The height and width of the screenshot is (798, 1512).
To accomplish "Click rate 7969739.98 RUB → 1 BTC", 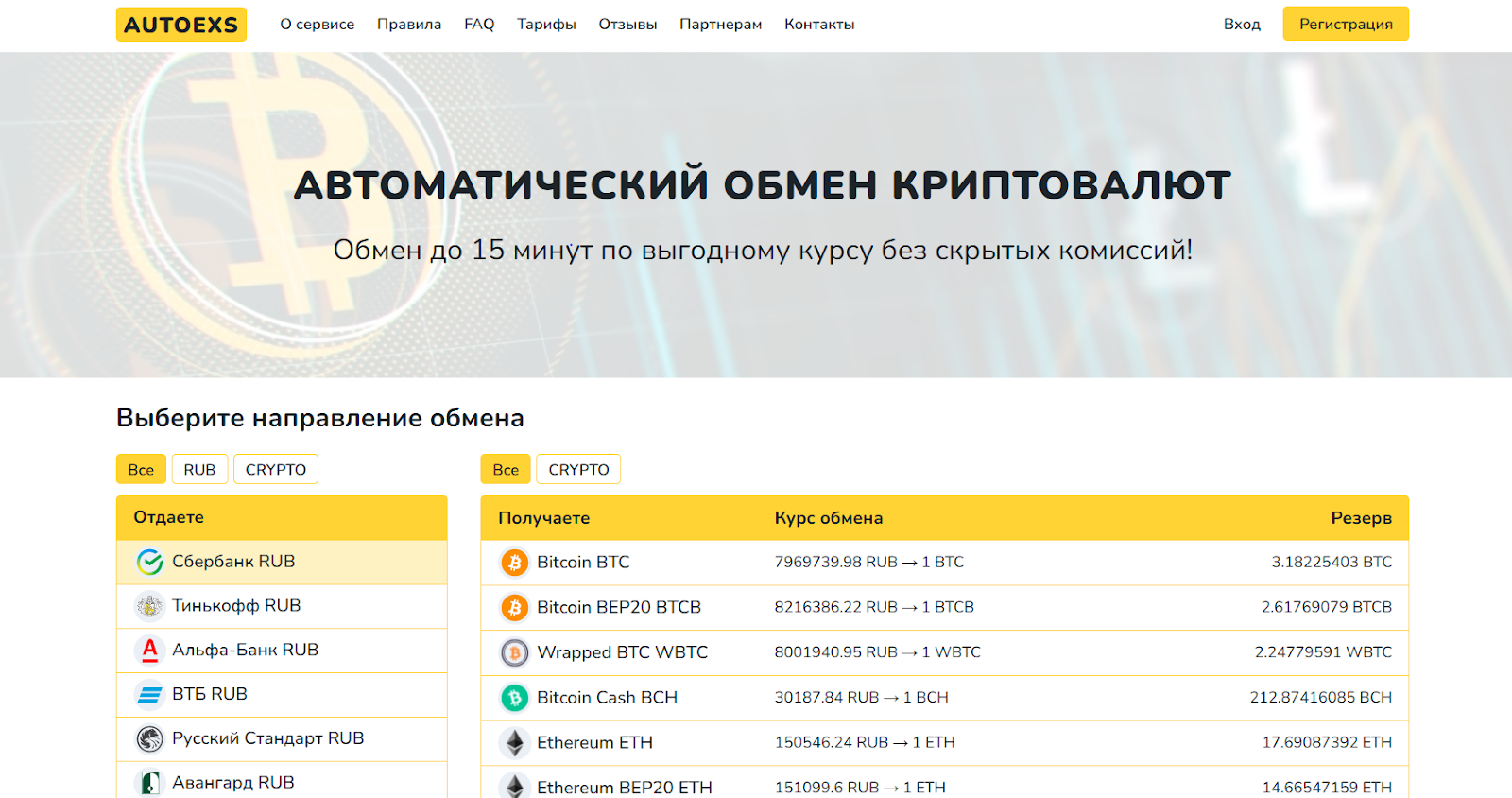I will click(869, 563).
